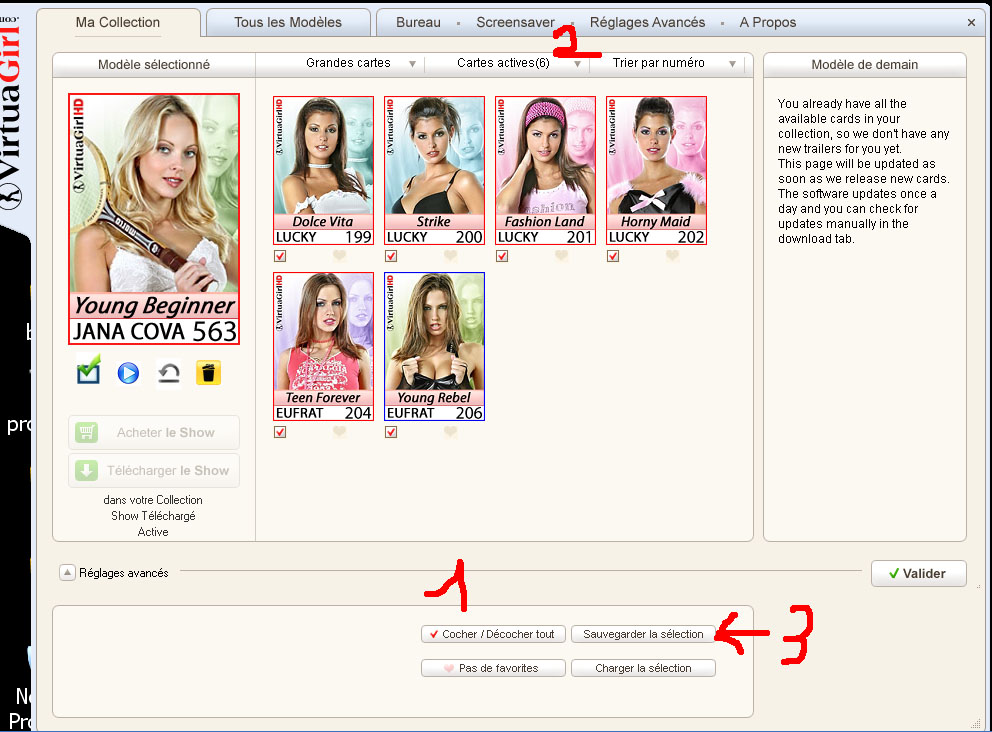Viewport: 992px width, 732px height.
Task: Click the green checkmark activate icon under Young Beginner
Action: tap(89, 369)
